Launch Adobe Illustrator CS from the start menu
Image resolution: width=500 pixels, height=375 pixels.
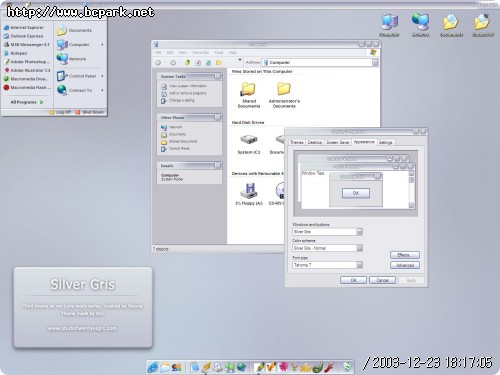pyautogui.click(x=27, y=70)
